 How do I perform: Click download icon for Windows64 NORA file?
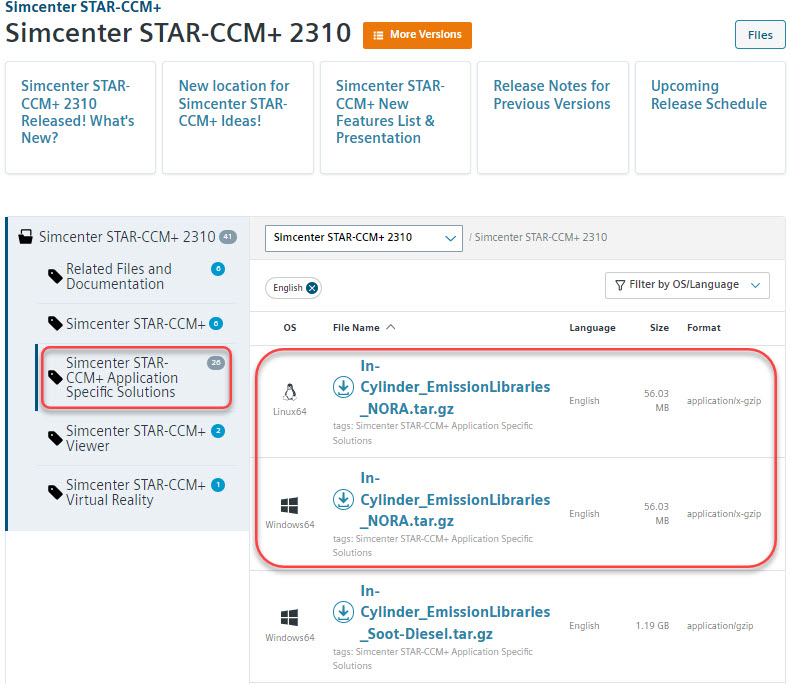click(x=343, y=499)
